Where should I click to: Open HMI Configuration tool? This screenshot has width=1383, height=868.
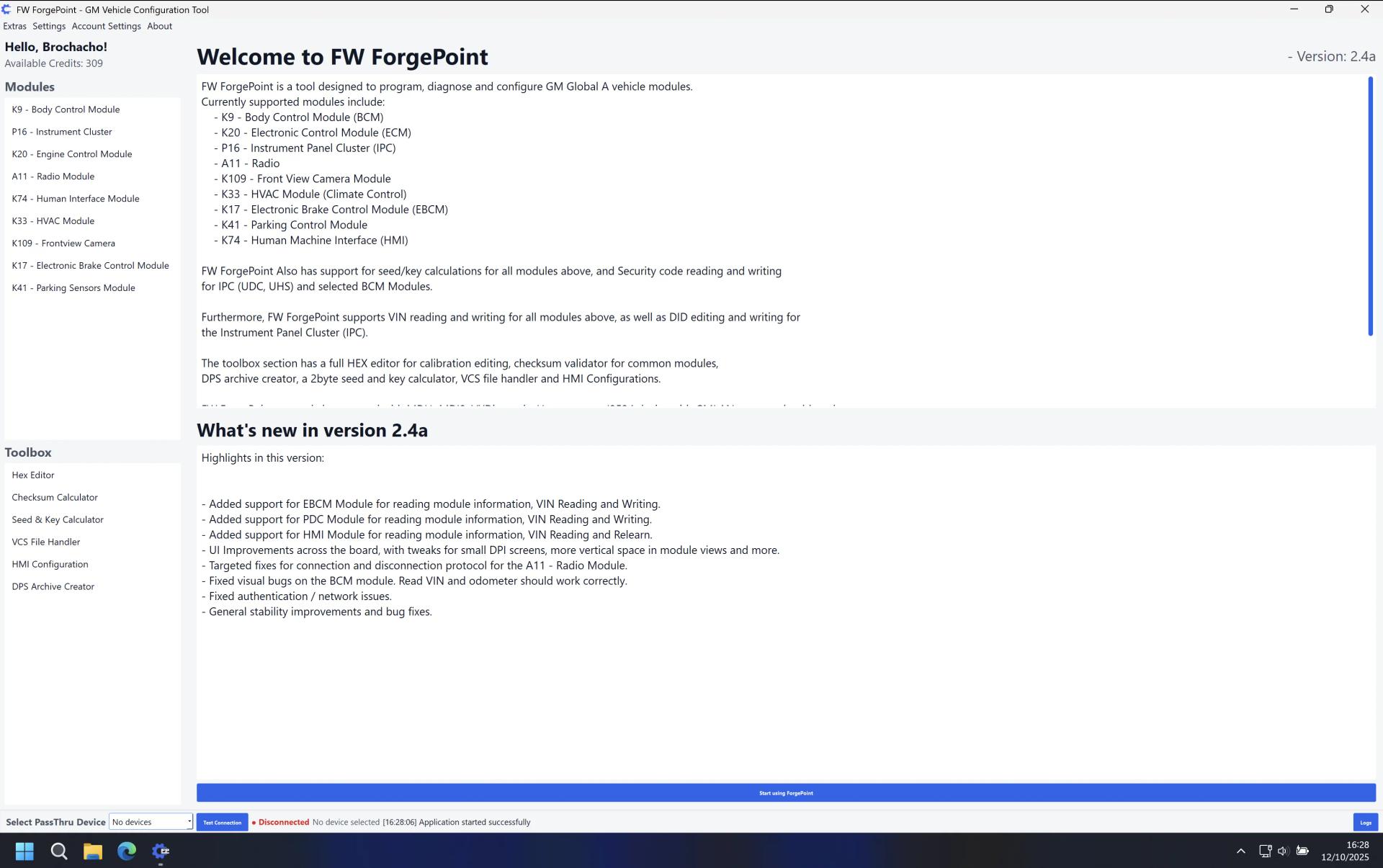pyautogui.click(x=92, y=565)
